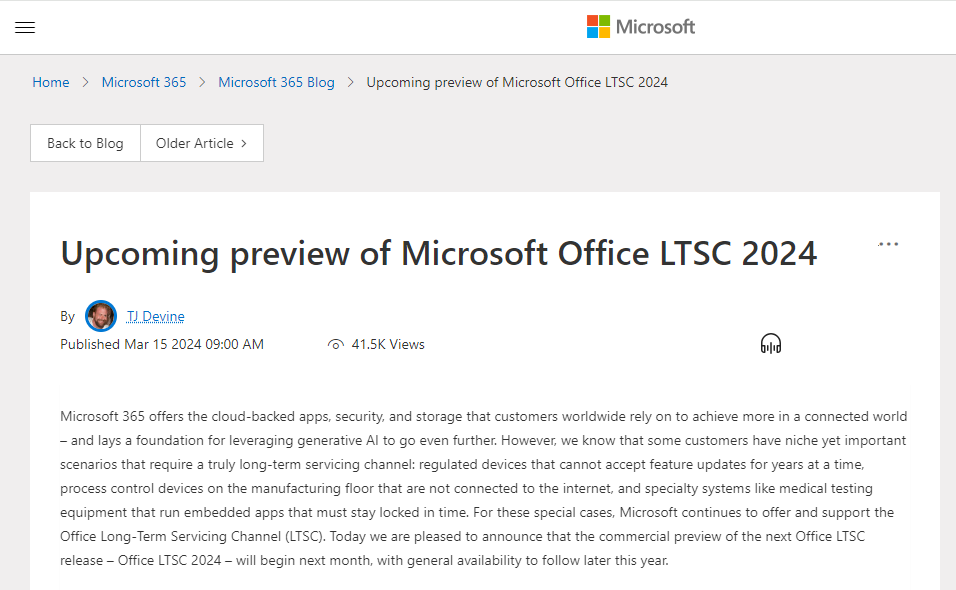Open the Microsoft 365 breadcrumb link

pos(143,82)
